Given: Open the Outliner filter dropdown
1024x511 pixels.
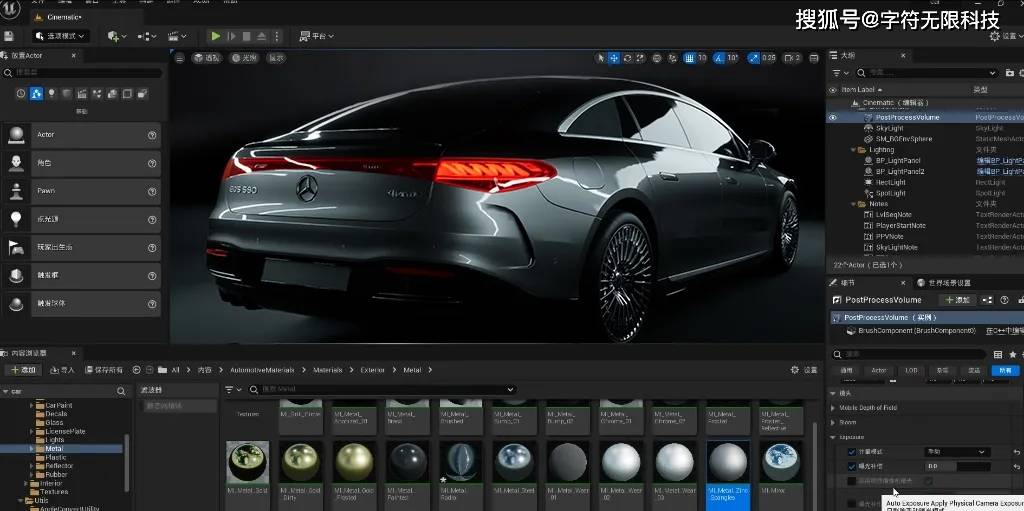Looking at the screenshot, I should click(839, 73).
